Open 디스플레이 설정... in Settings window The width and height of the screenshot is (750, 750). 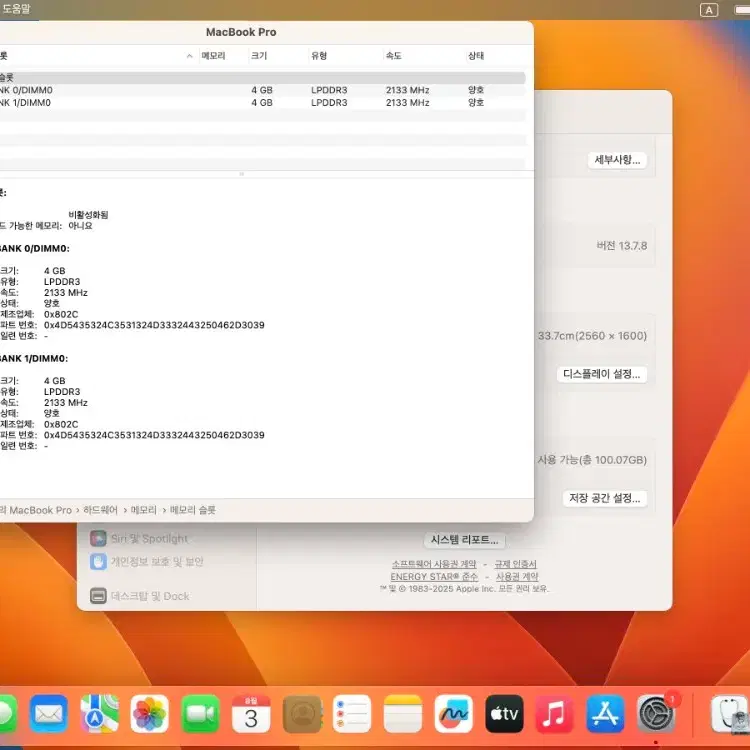[x=602, y=374]
